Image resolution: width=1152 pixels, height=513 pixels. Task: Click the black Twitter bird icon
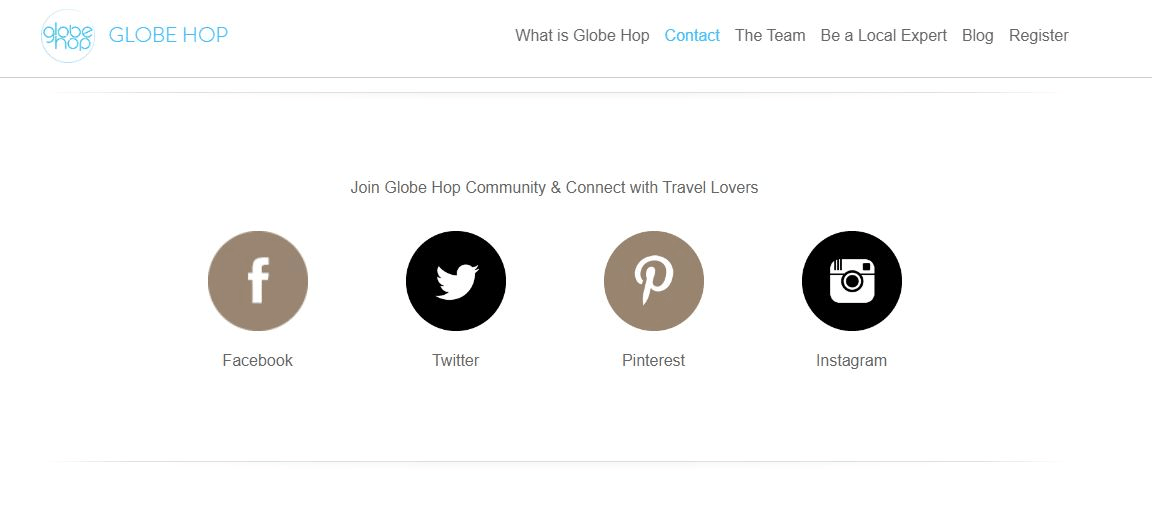(x=456, y=281)
